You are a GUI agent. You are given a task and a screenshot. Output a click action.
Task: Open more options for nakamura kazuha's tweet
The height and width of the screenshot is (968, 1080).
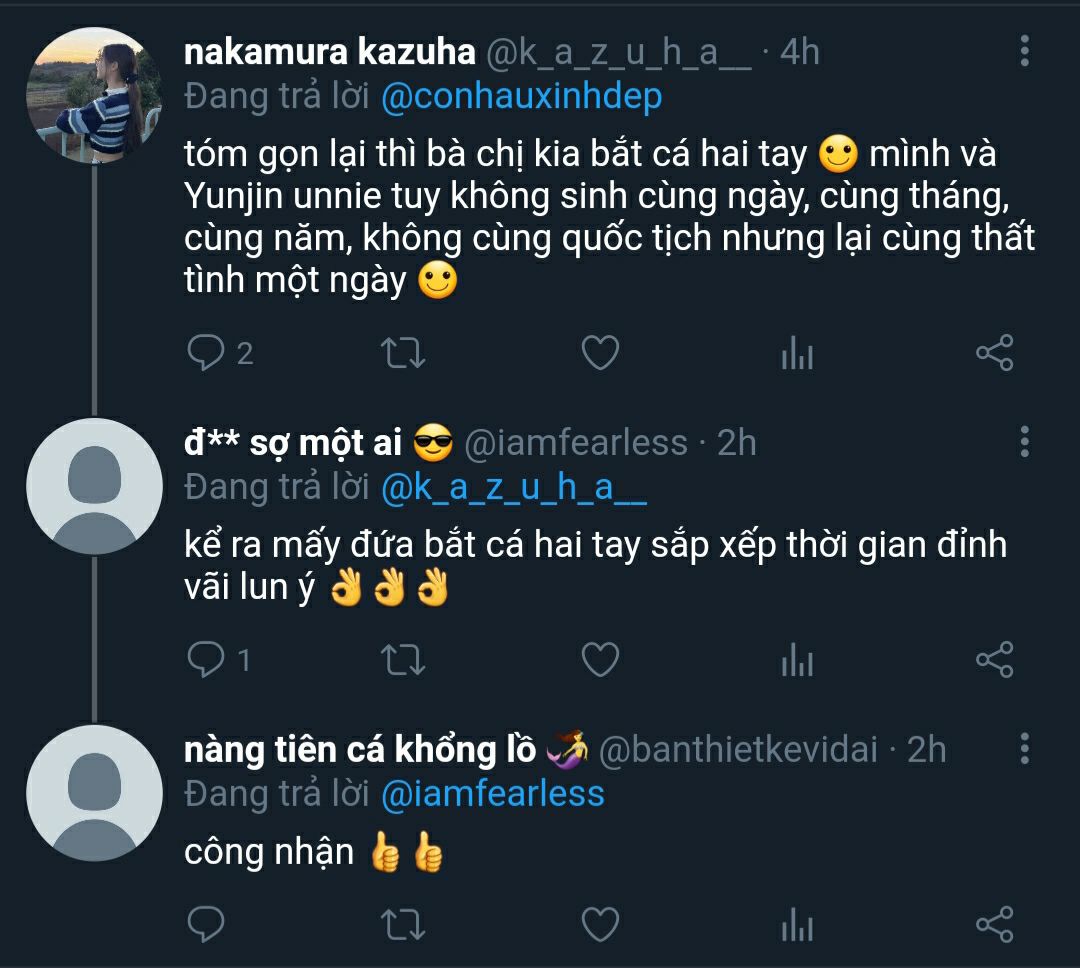pos(1024,51)
